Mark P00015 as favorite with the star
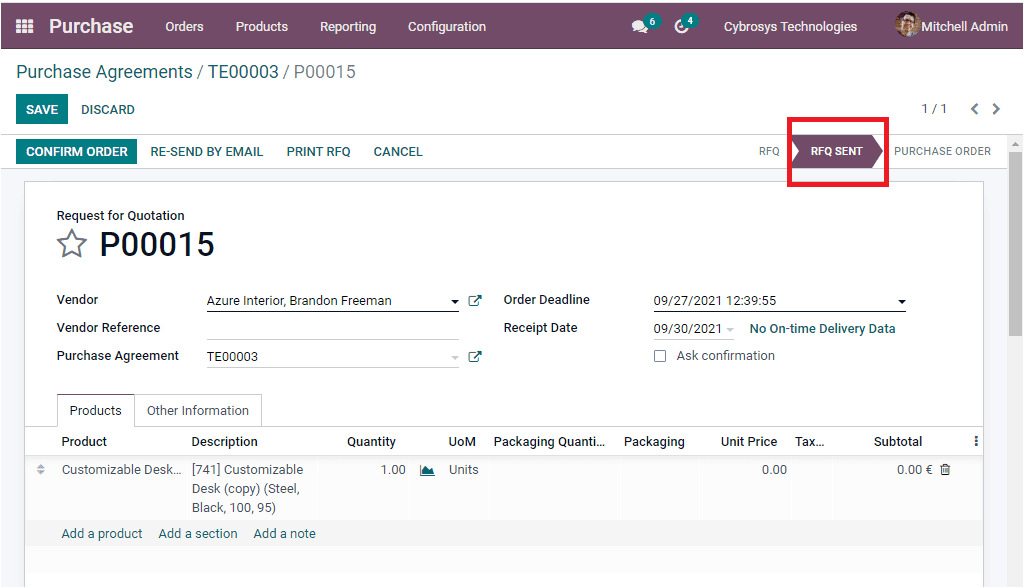Image resolution: width=1024 pixels, height=588 pixels. tap(71, 244)
